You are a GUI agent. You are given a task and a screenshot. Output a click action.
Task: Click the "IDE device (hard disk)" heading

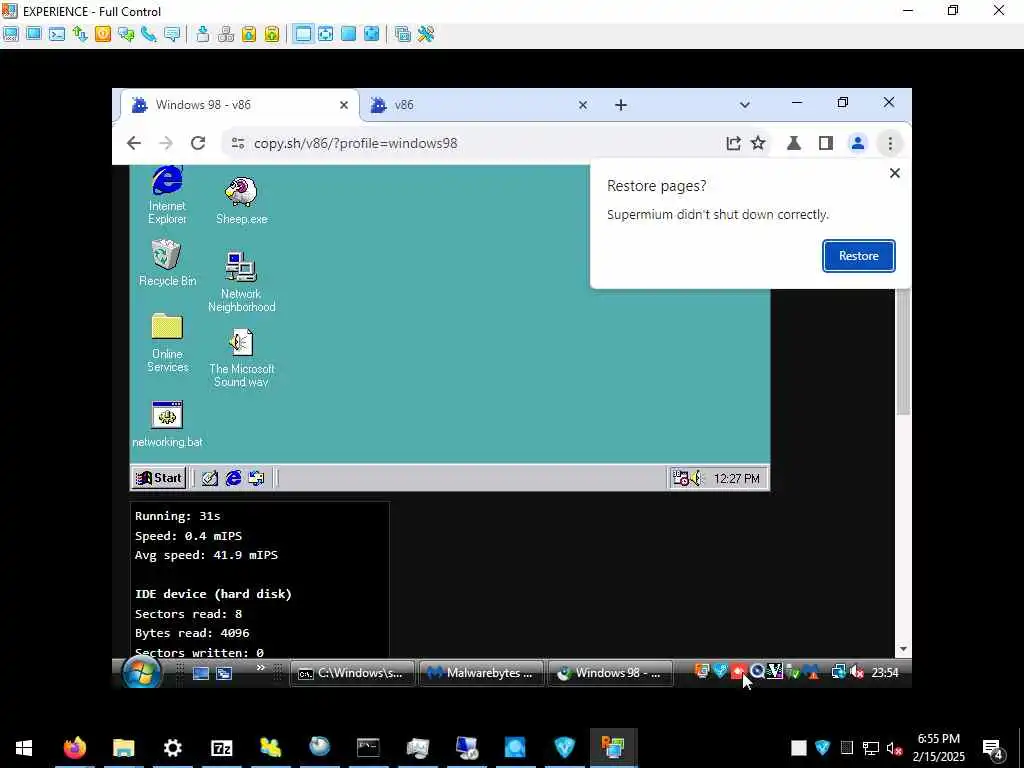[x=213, y=594]
